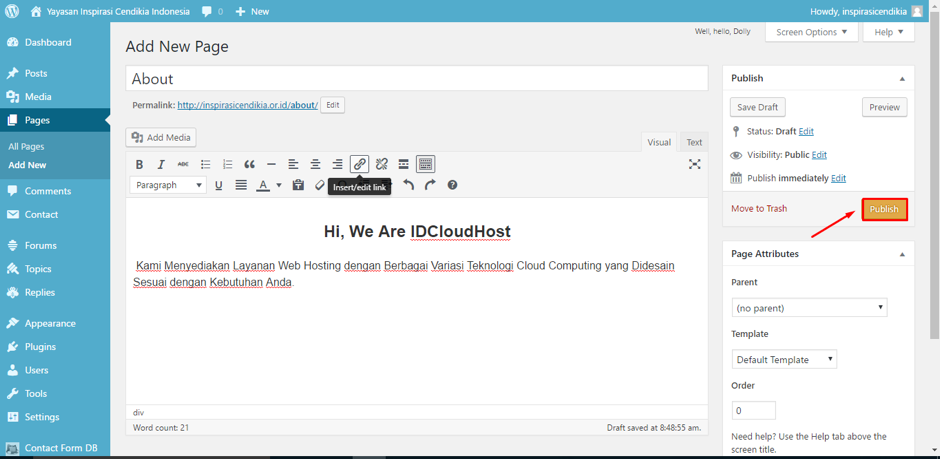Open the text color picker arrow
The height and width of the screenshot is (459, 940).
pos(279,185)
